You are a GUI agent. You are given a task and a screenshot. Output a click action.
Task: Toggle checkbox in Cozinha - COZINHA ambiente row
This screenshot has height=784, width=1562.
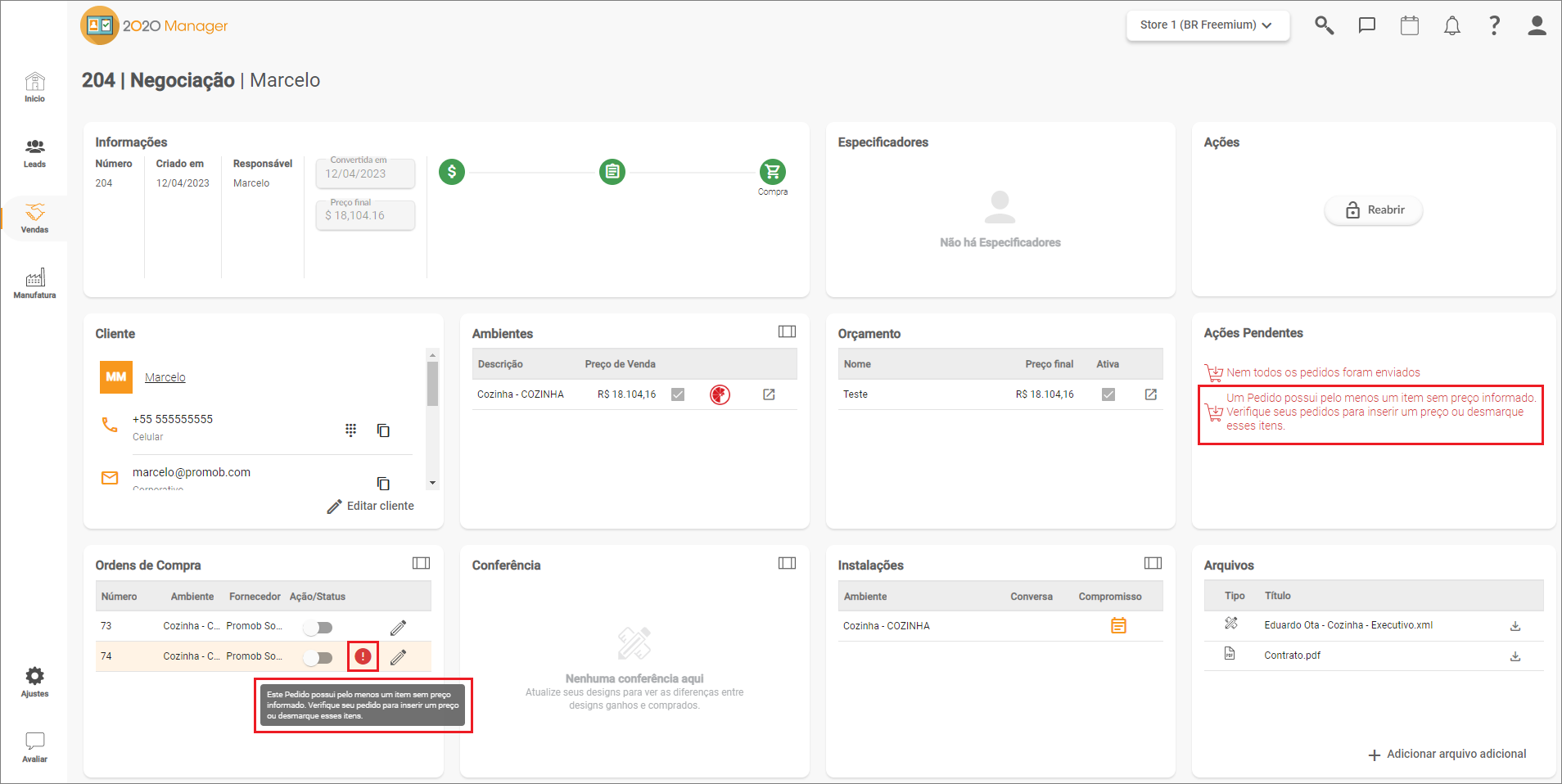tap(678, 394)
